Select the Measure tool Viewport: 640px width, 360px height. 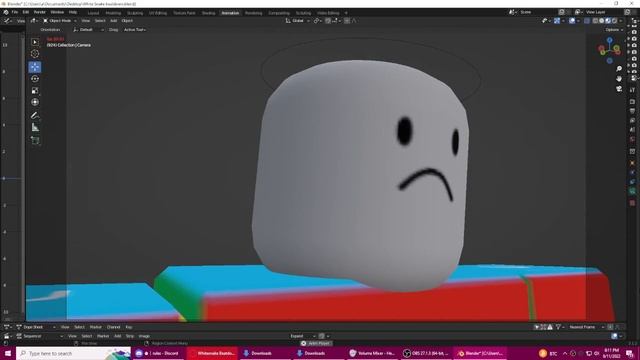coord(35,128)
